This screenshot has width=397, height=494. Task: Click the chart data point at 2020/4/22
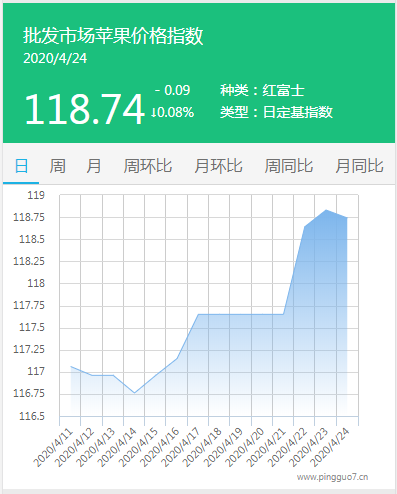(305, 227)
